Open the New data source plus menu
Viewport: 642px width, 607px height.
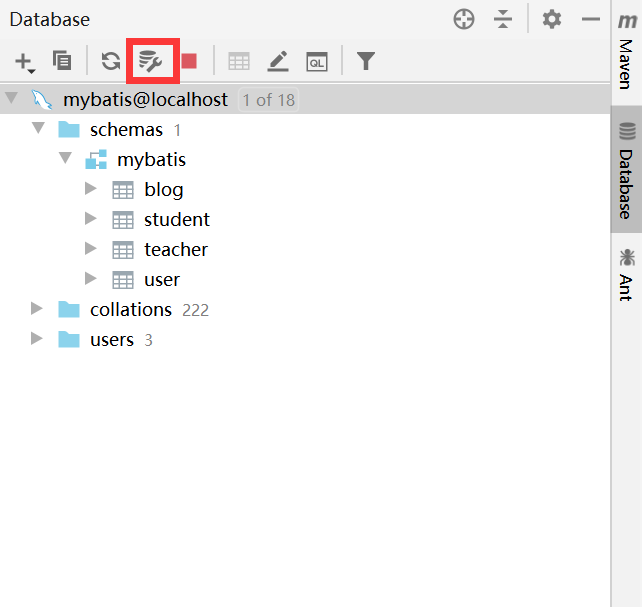tap(25, 62)
